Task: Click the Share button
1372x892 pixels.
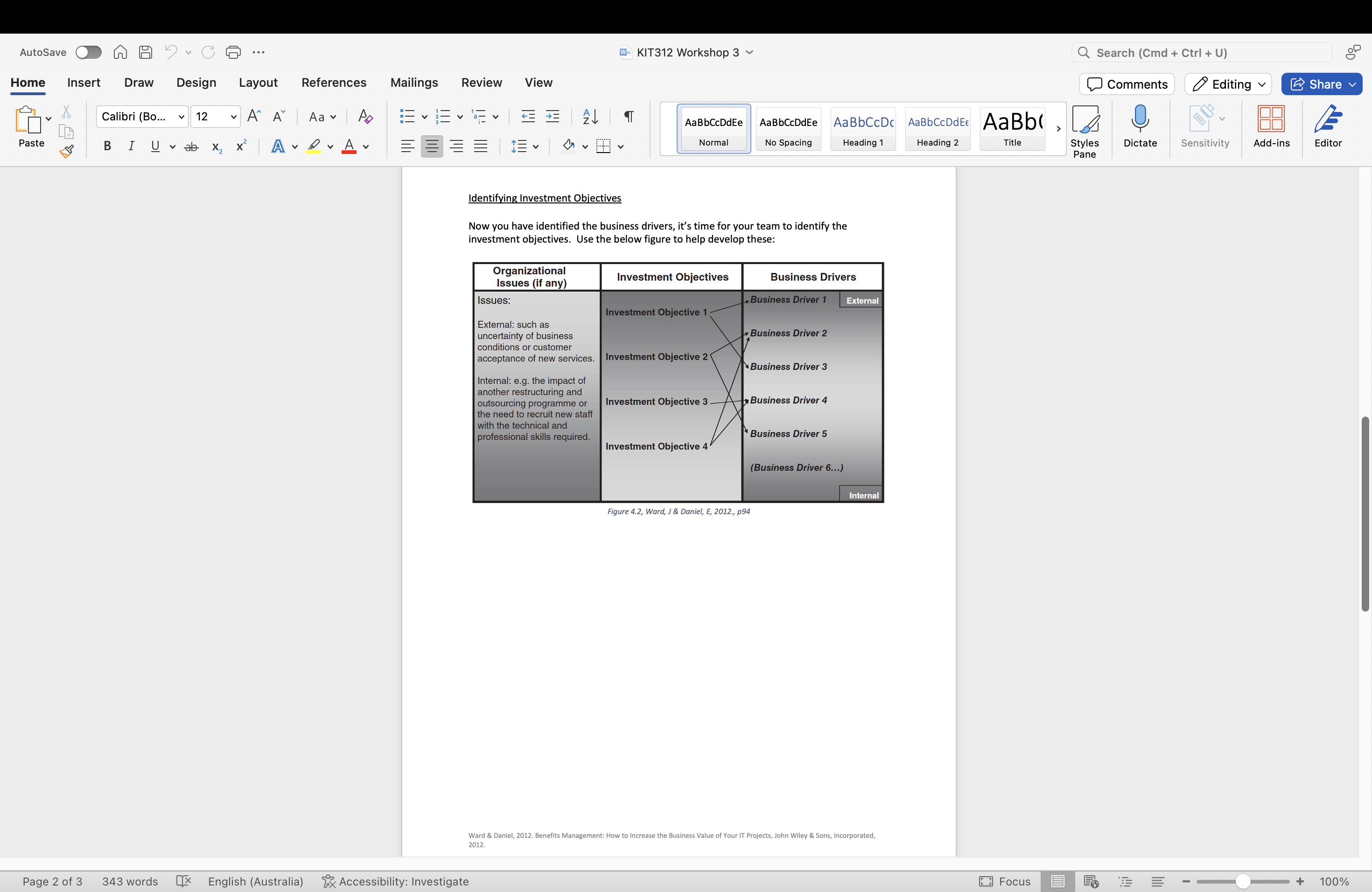Action: pyautogui.click(x=1321, y=84)
